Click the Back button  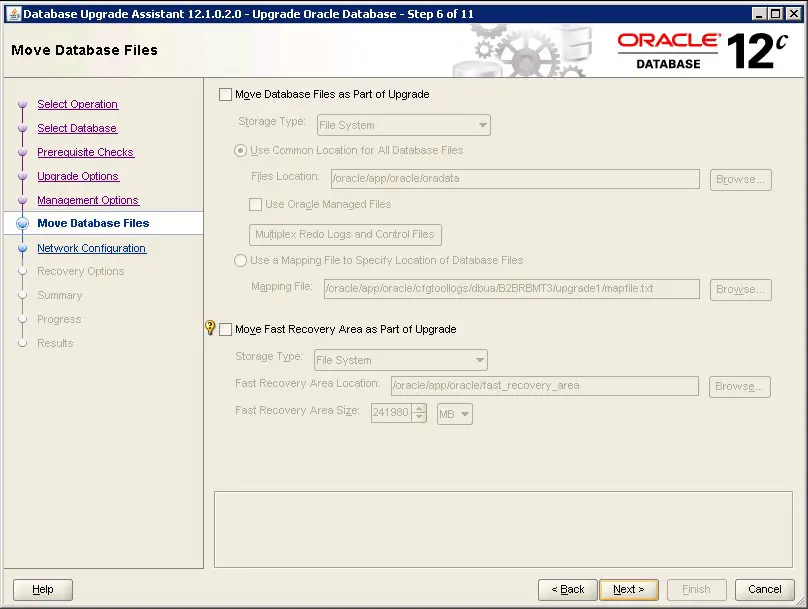click(568, 589)
